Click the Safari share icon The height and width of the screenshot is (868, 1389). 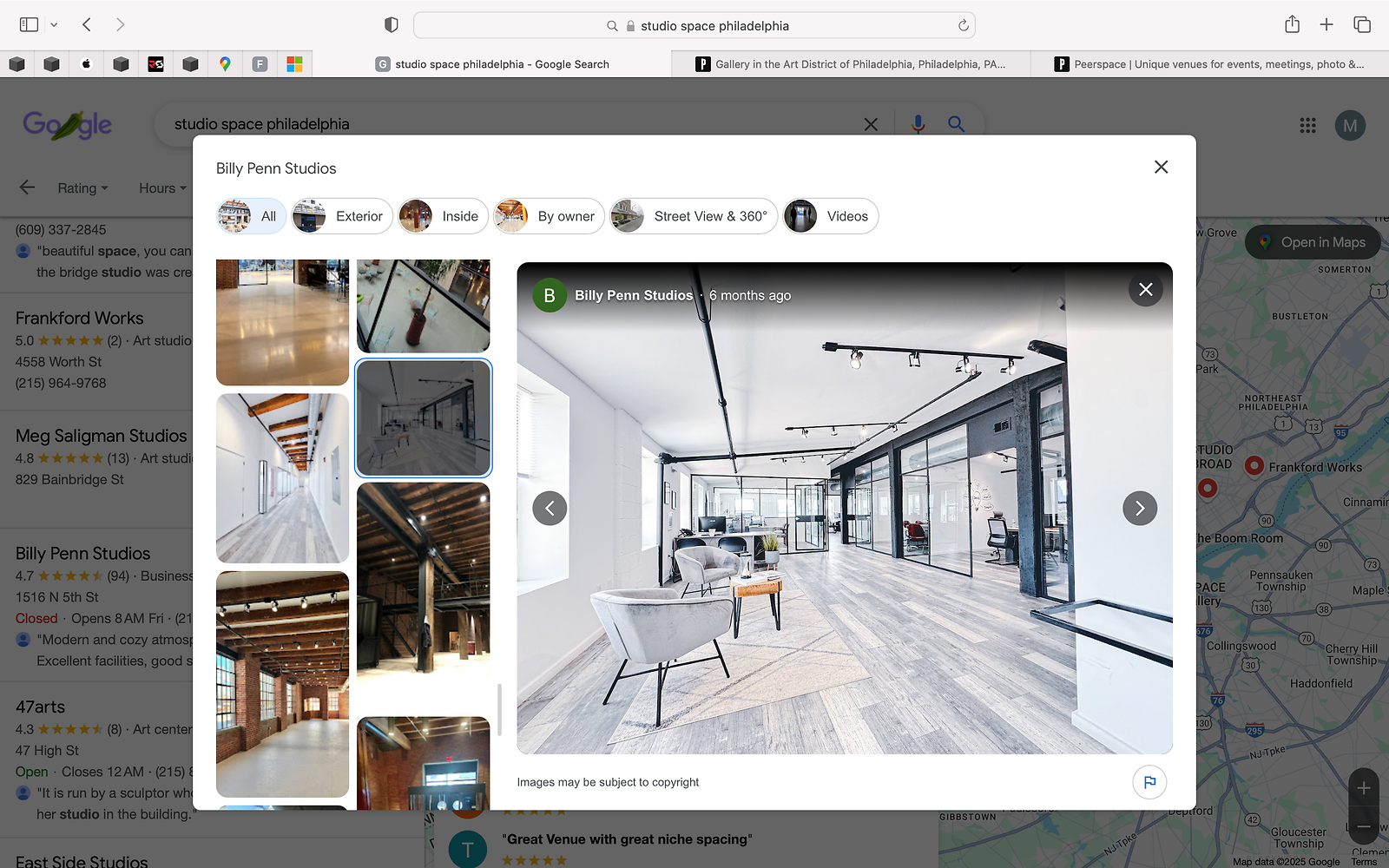tap(1292, 25)
